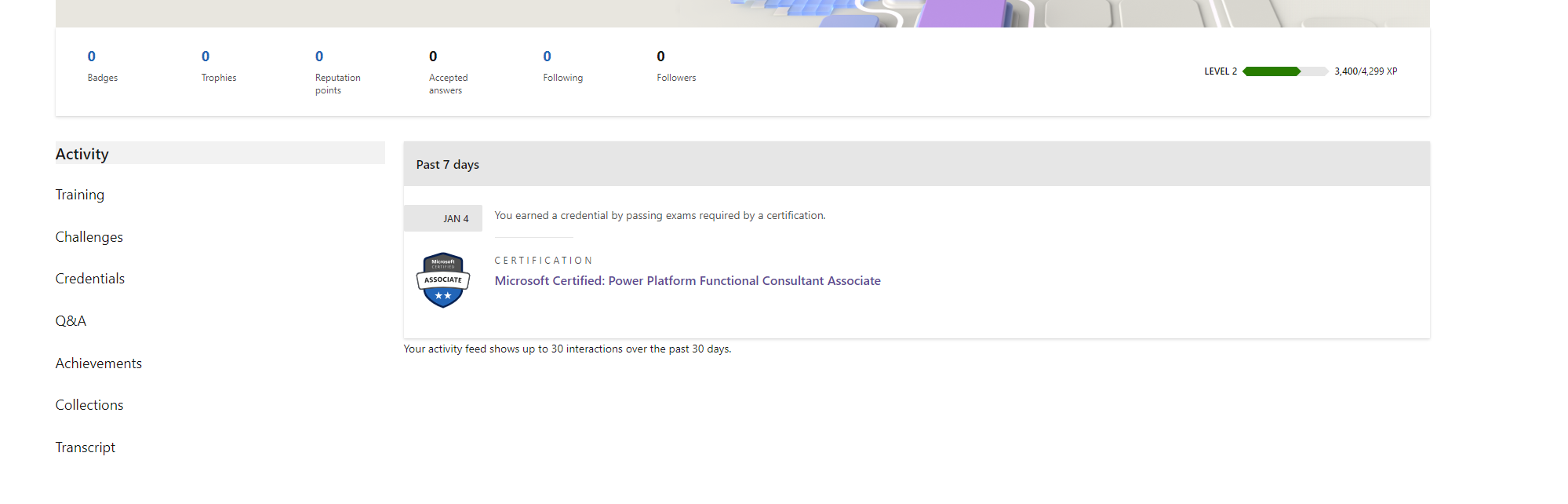This screenshot has height=504, width=1568.
Task: Select Credentials in the sidebar
Action: (x=89, y=279)
